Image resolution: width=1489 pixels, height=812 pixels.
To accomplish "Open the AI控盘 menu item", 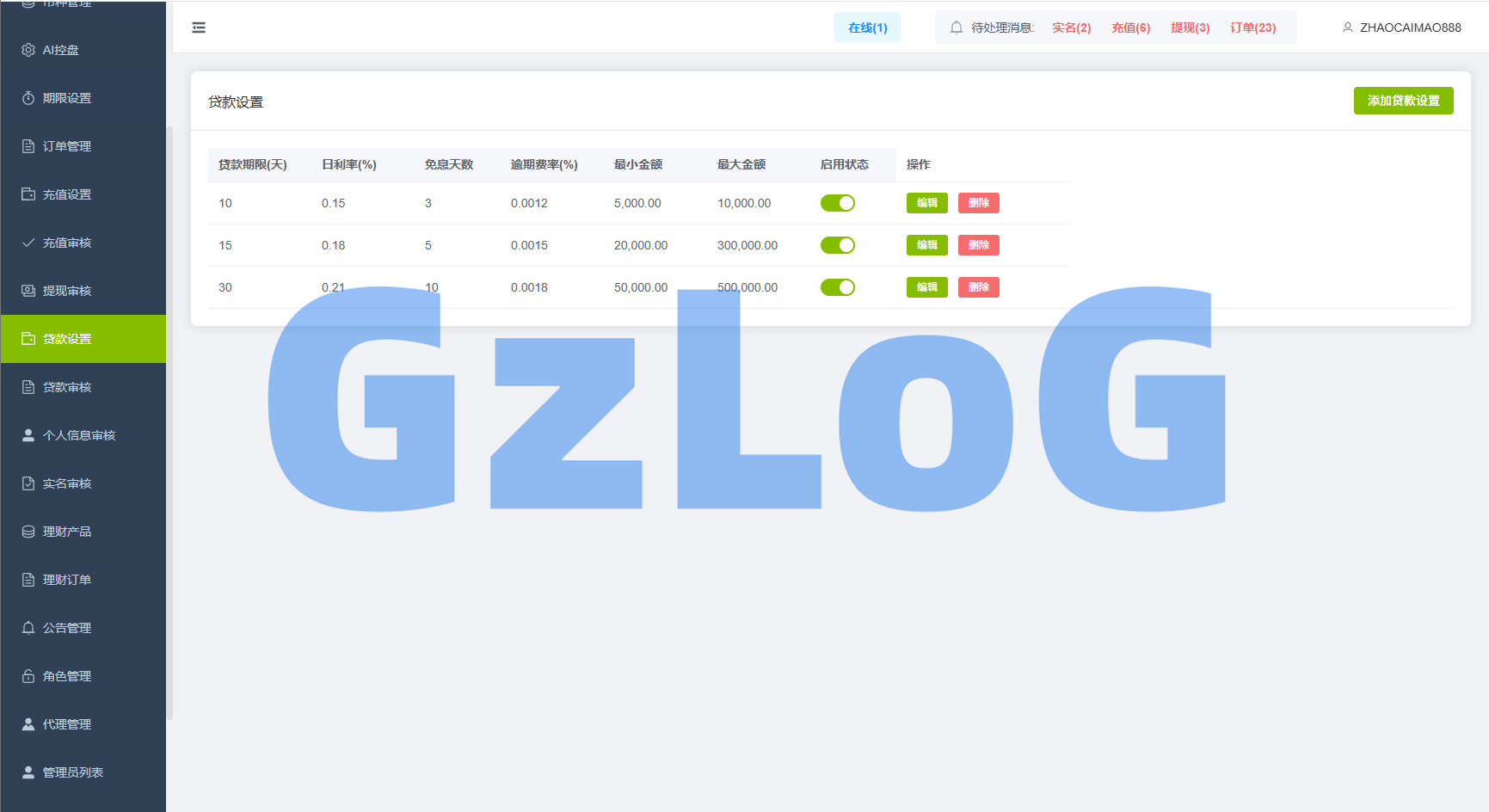I will click(x=83, y=50).
